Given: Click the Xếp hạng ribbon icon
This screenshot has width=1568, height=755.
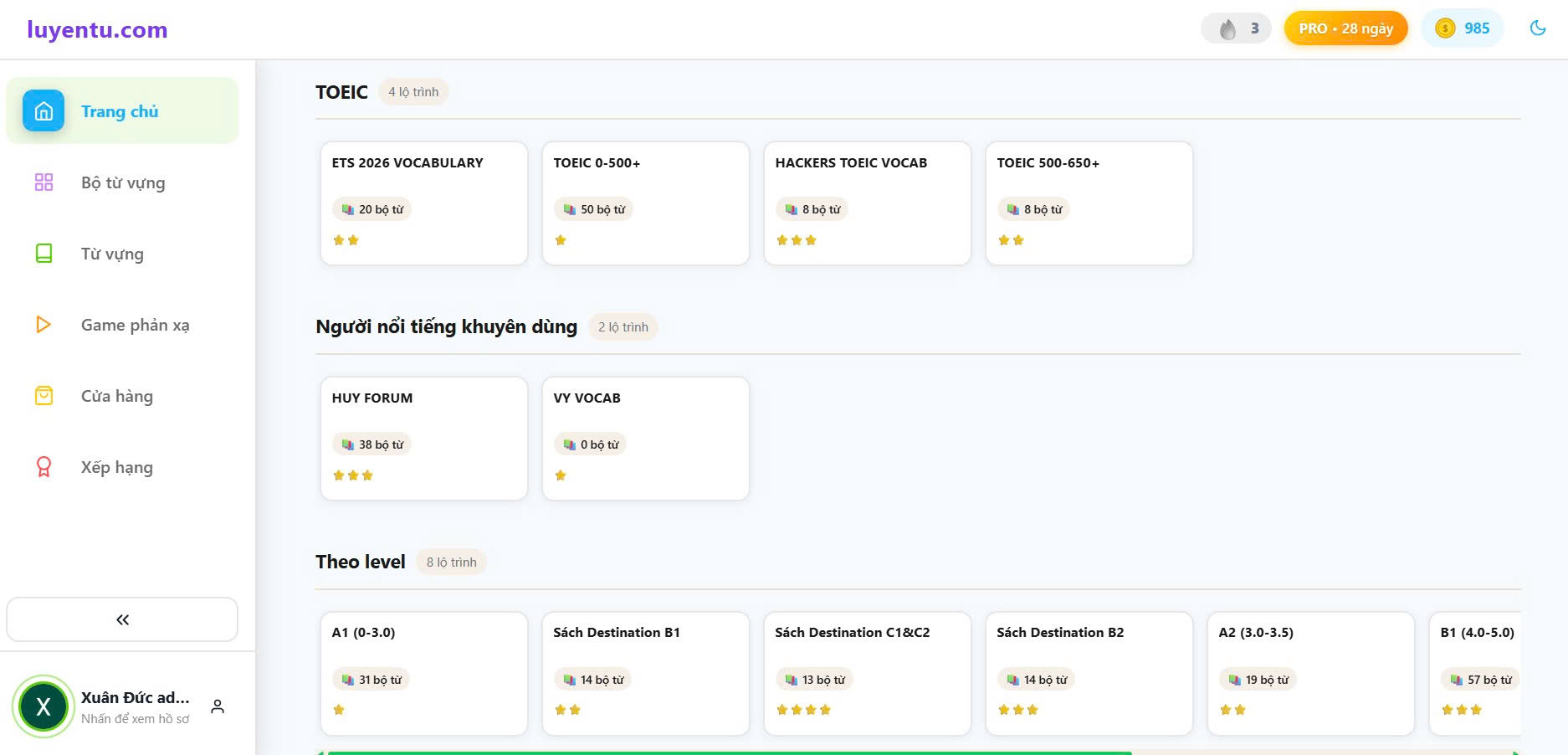Looking at the screenshot, I should pos(44,467).
